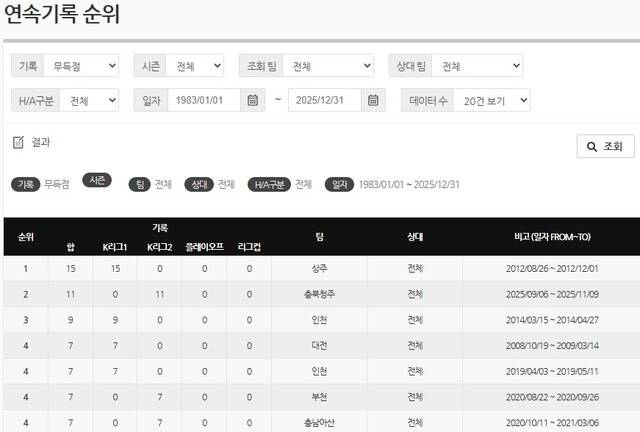The image size is (640, 432).
Task: Select the 충북청주 team cell
Action: (319, 294)
